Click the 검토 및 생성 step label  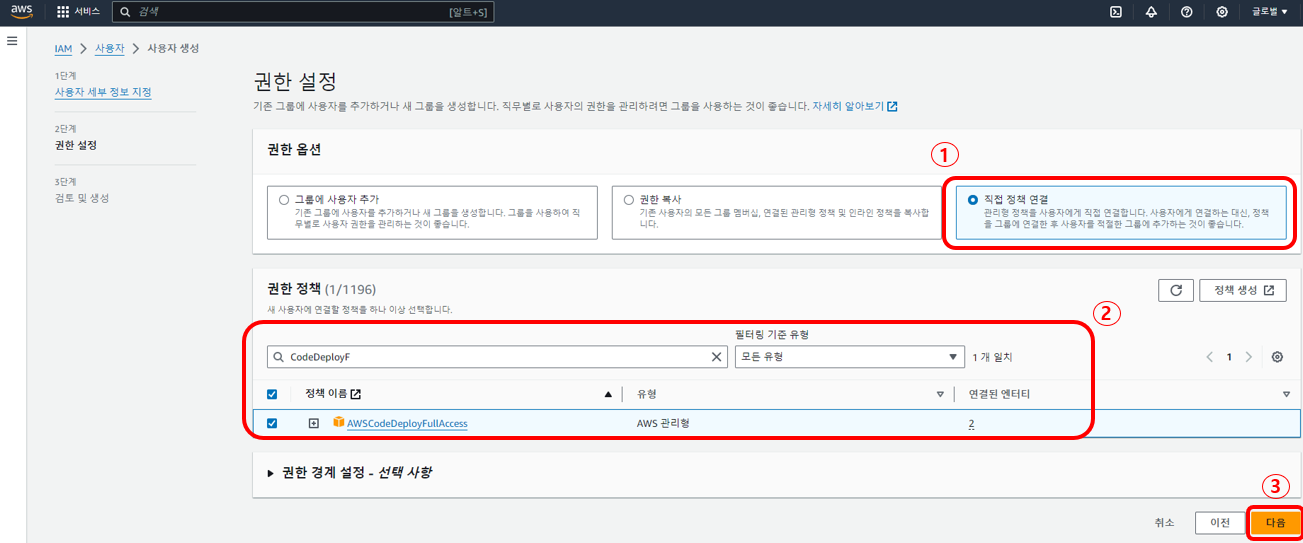pyautogui.click(x=82, y=198)
